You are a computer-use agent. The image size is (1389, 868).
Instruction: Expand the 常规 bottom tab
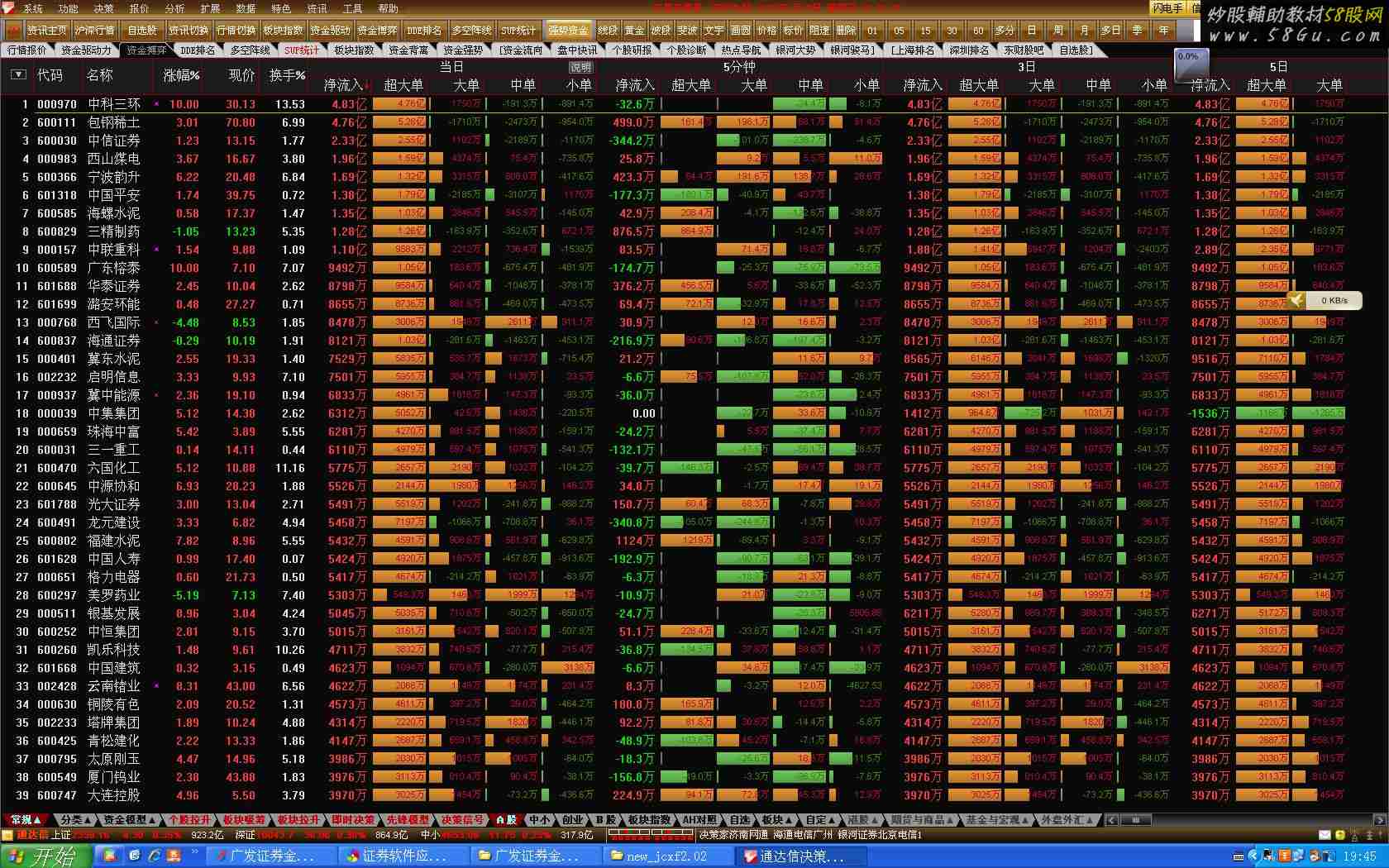[x=25, y=819]
